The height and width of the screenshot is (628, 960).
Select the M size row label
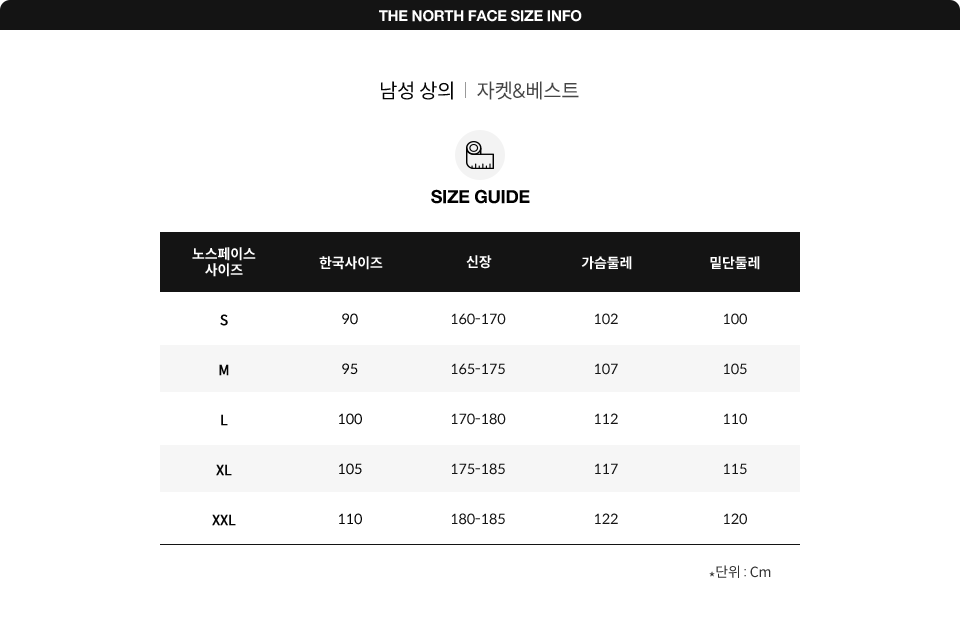223,370
